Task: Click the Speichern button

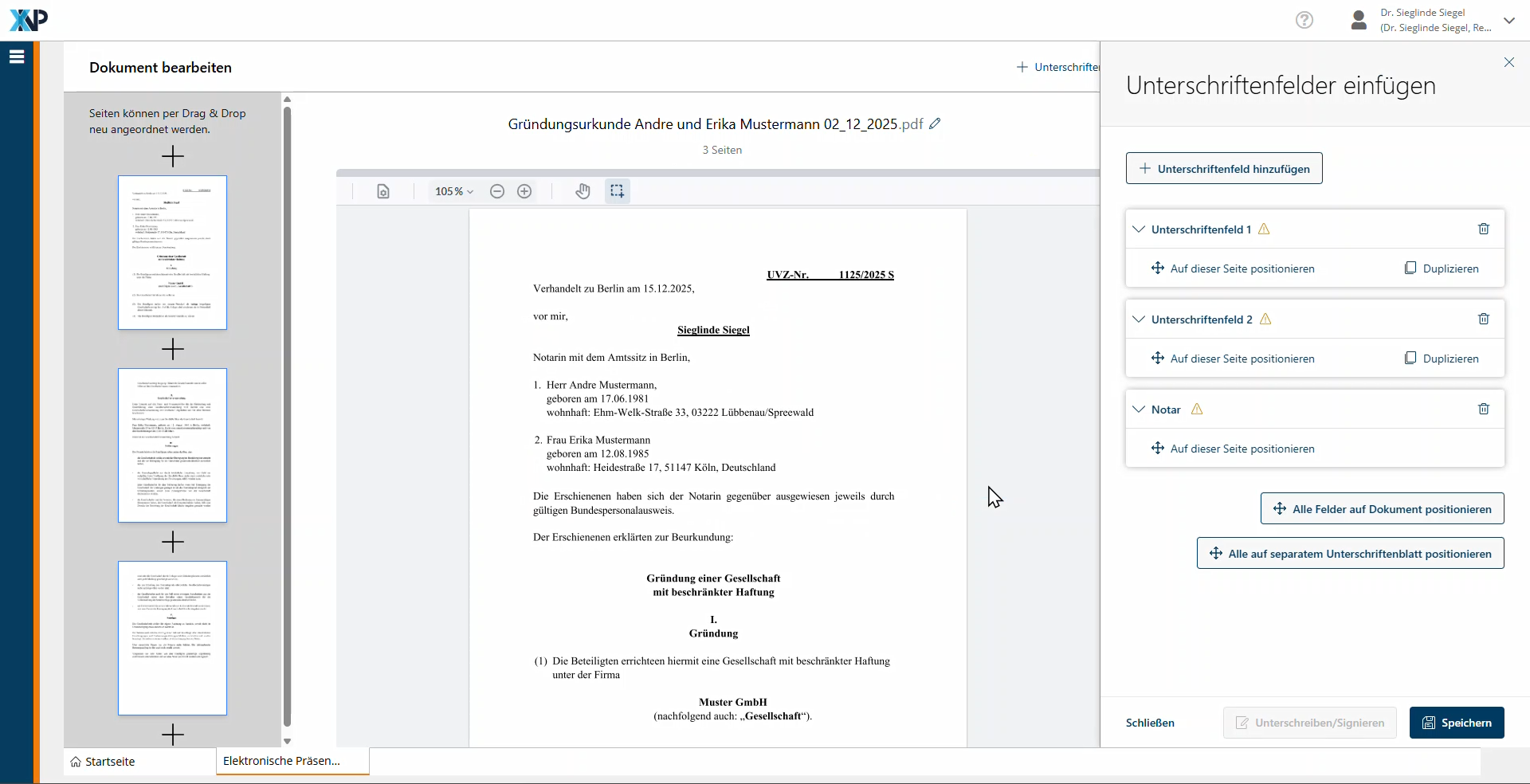Action: pos(1456,723)
